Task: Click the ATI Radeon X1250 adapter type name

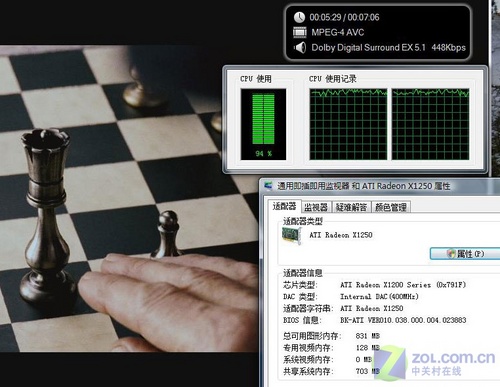Action: click(341, 235)
